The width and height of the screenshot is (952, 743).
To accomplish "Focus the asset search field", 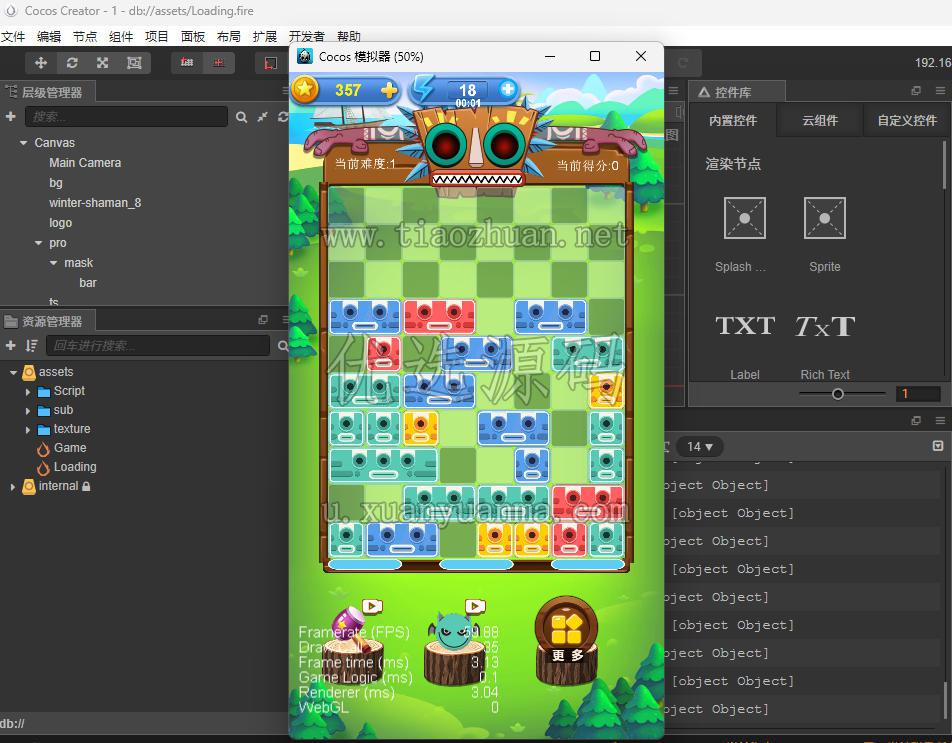I will [158, 345].
